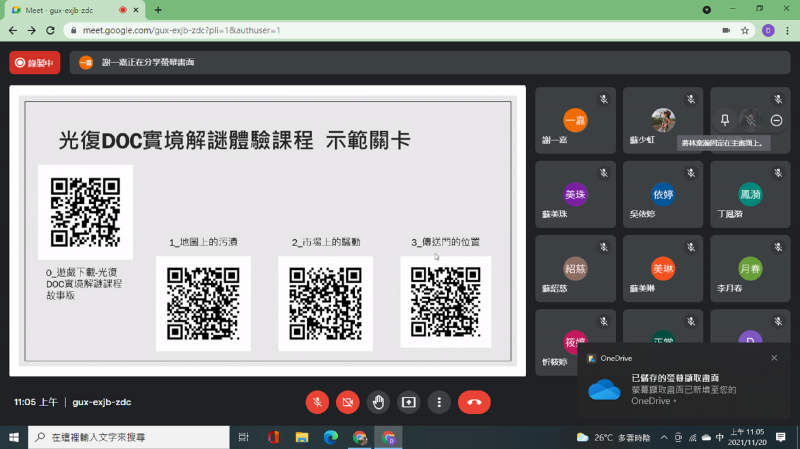Select the Meet - gux-exjb-zdc tab
The width and height of the screenshot is (800, 449).
coord(76,10)
